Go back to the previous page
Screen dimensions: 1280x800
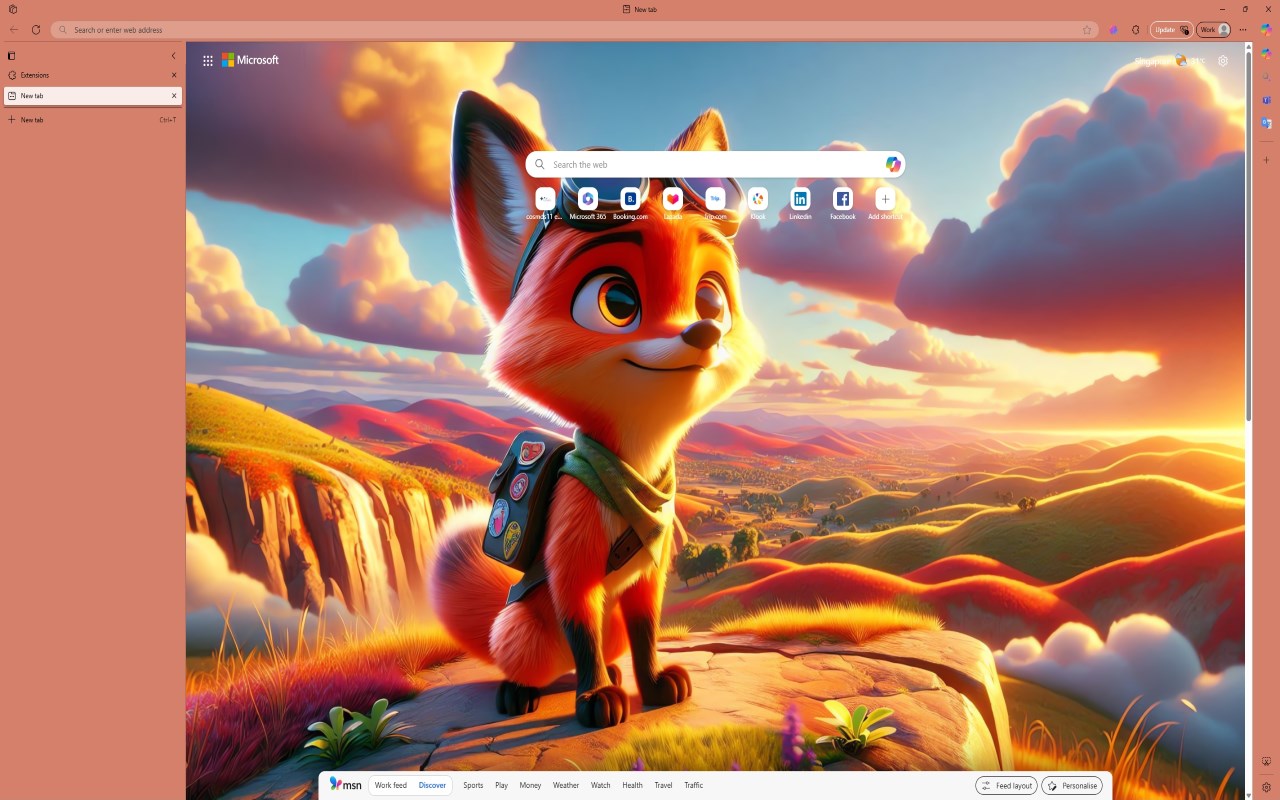tap(14, 30)
